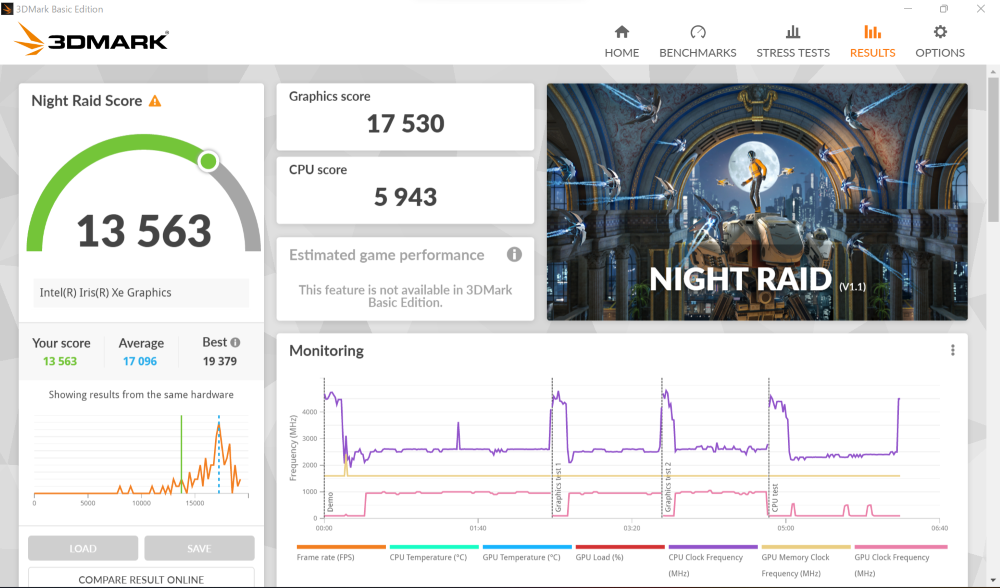Image resolution: width=1000 pixels, height=588 pixels.
Task: Click the Night Raid benchmark image
Action: 757,202
